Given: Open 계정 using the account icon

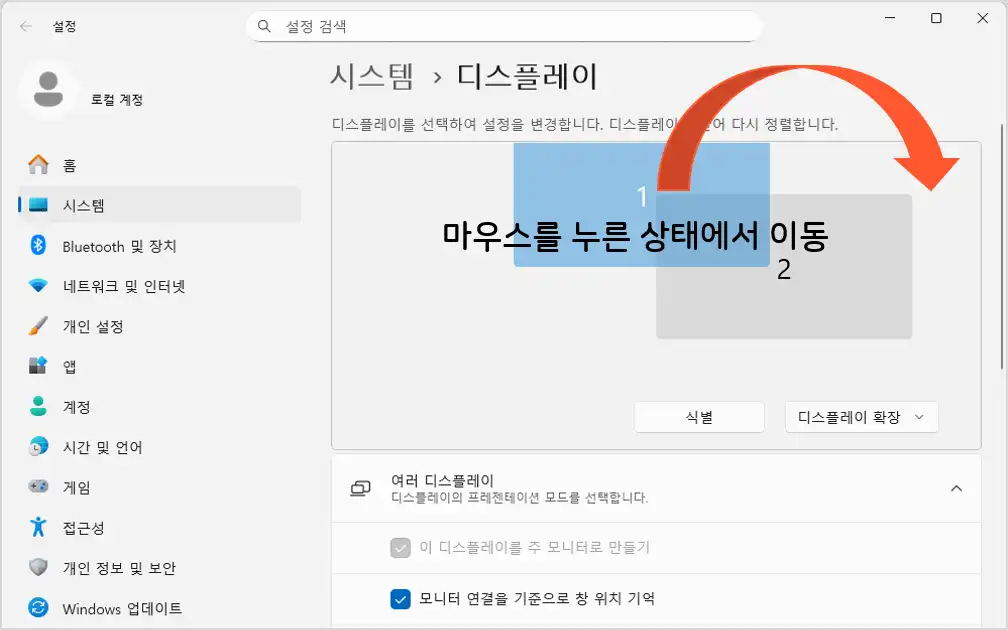Looking at the screenshot, I should coord(31,406).
